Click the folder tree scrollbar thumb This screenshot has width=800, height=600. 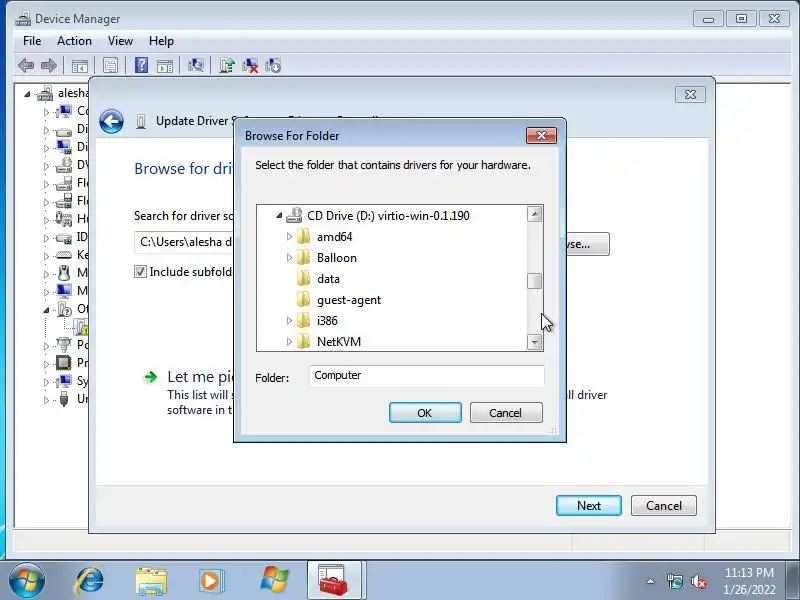[534, 281]
